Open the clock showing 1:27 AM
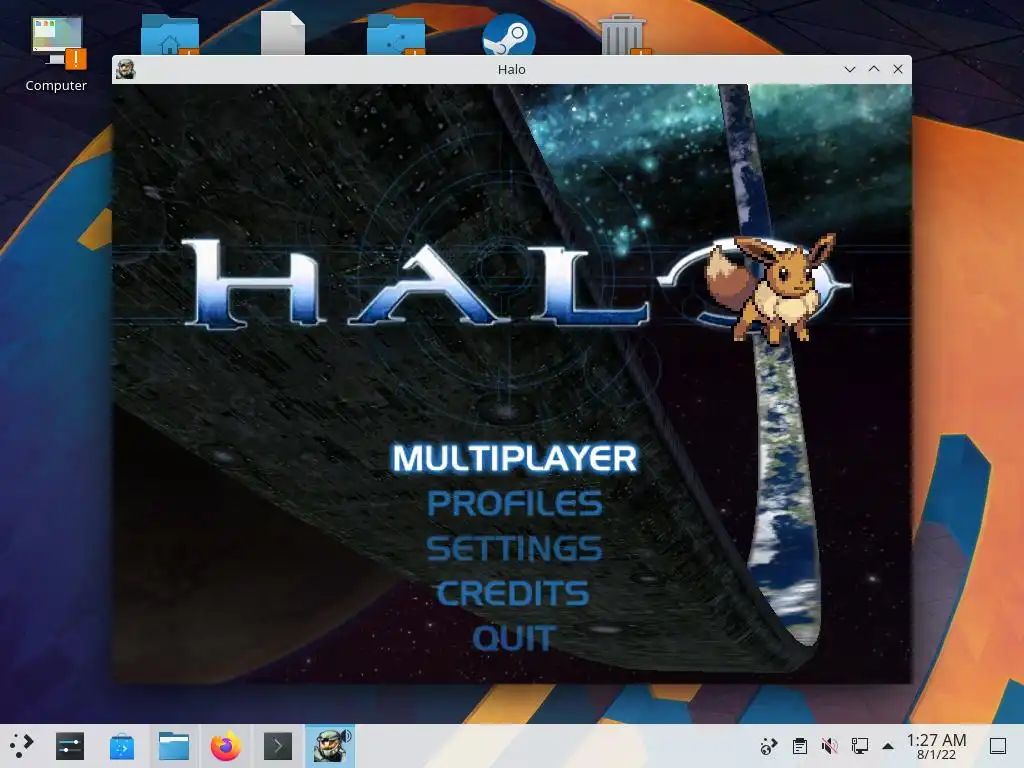1024x768 pixels. click(936, 746)
